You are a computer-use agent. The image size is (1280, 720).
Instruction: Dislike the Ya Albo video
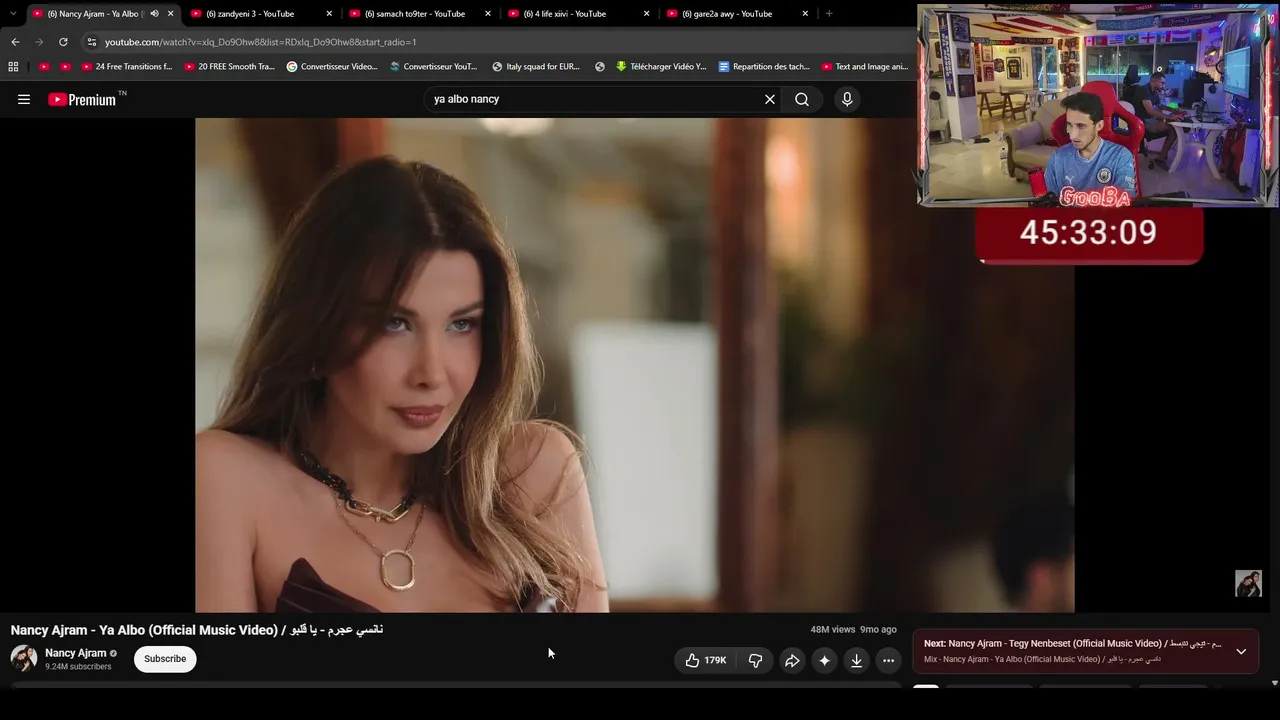point(756,660)
